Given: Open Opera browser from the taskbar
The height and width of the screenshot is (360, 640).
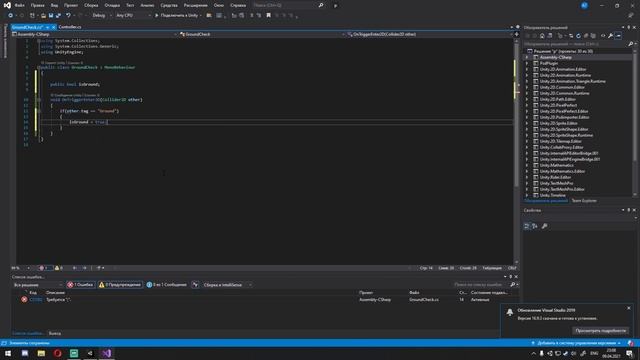Looking at the screenshot, I should [x=58, y=353].
